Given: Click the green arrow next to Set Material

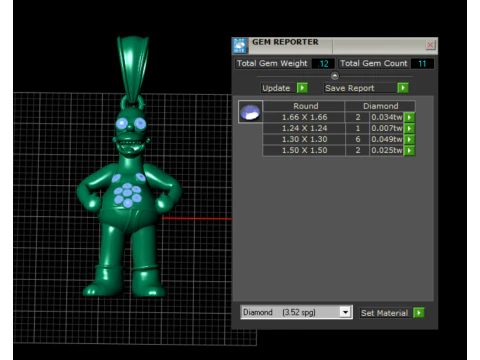Looking at the screenshot, I should tap(418, 313).
